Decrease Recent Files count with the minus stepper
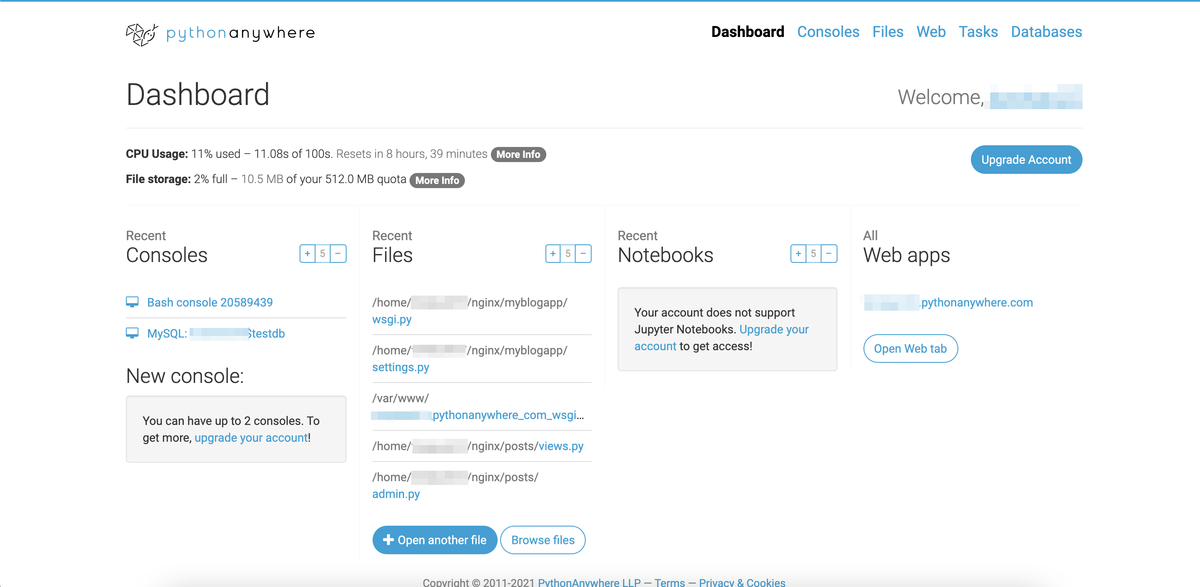The height and width of the screenshot is (587, 1200). click(x=583, y=253)
